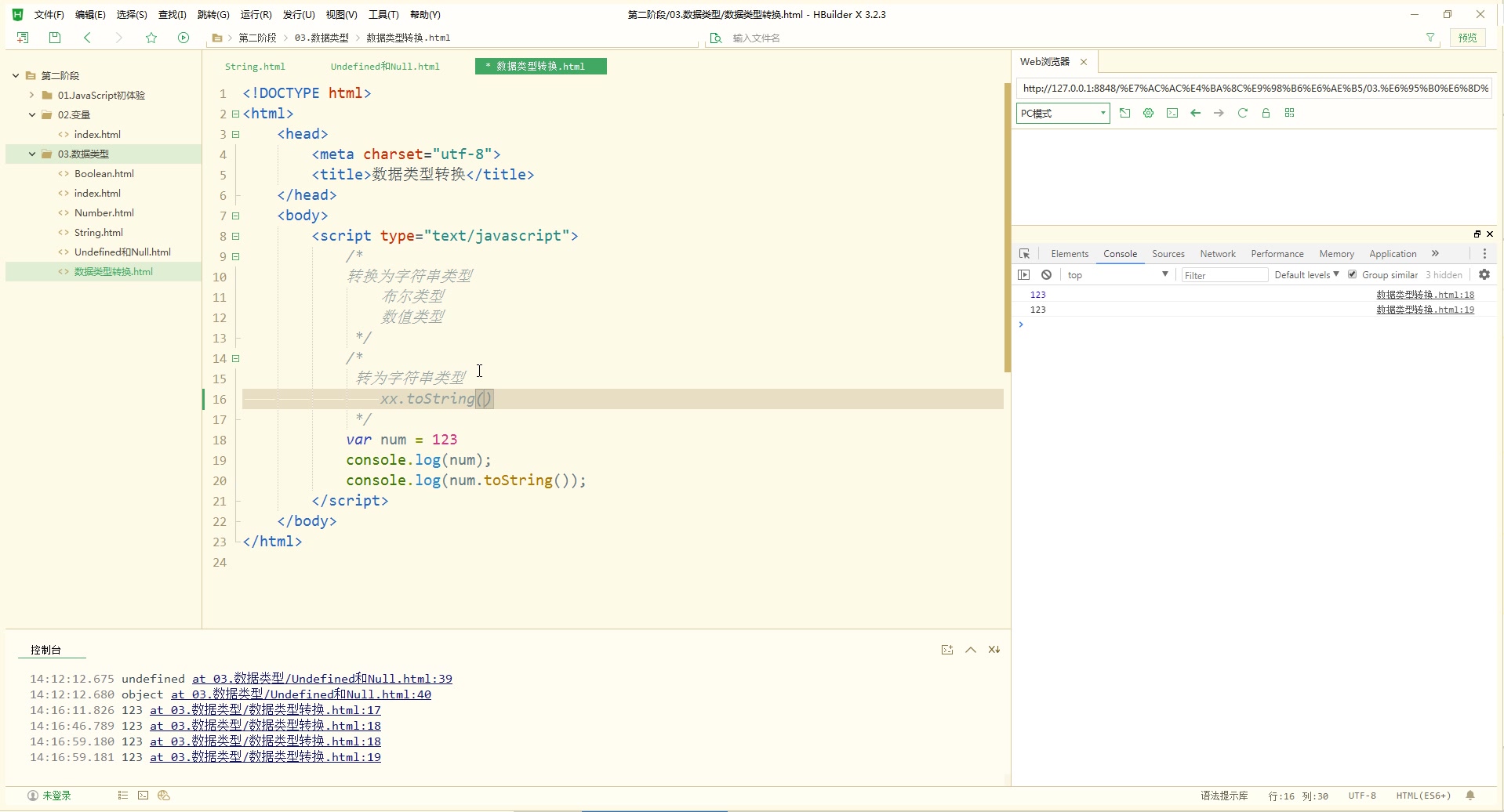Click the bookmark star icon
This screenshot has width=1504, height=812.
coord(151,38)
